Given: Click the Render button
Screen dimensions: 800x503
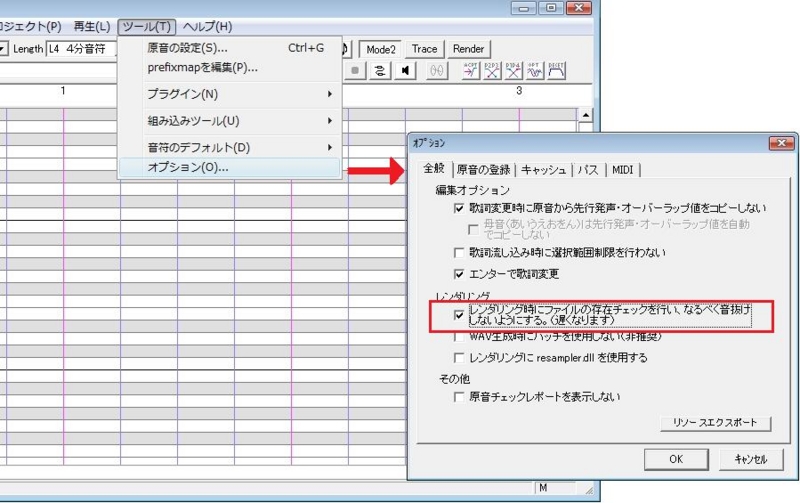Looking at the screenshot, I should click(468, 49).
